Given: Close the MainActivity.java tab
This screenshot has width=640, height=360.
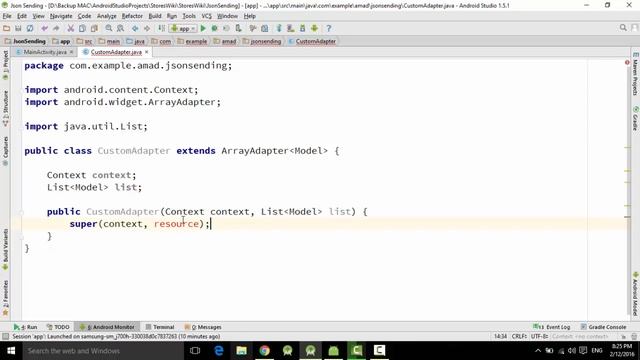Looking at the screenshot, I should pyautogui.click(x=71, y=52).
